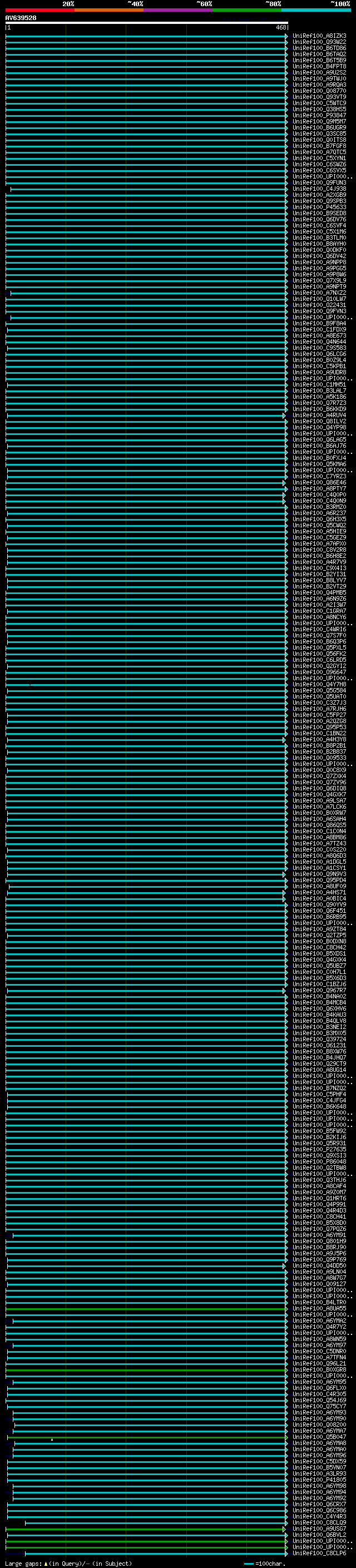Click the UniRef100_Q7X9L9 label
This screenshot has width=356, height=1568.
319,280
